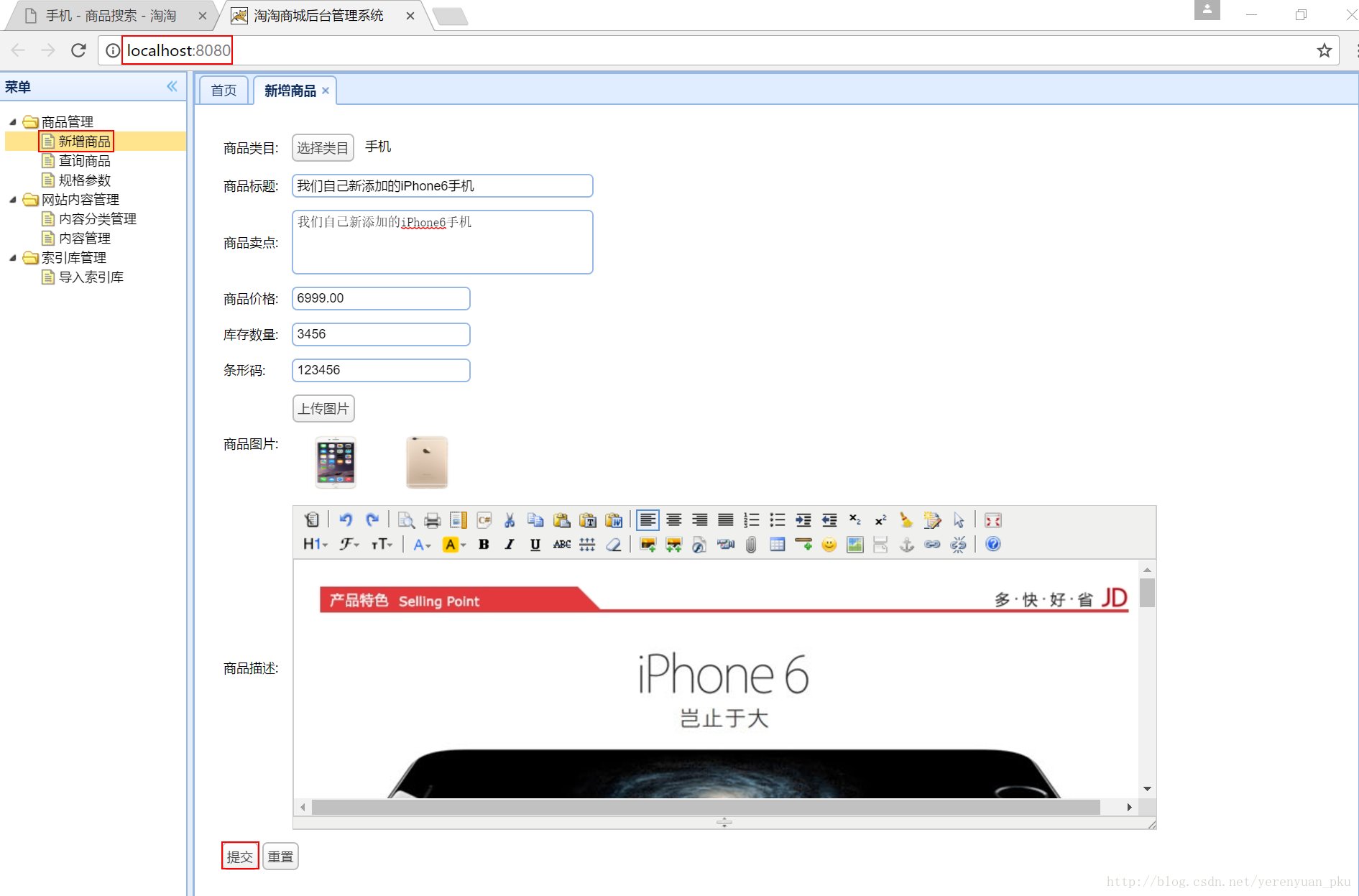The width and height of the screenshot is (1359, 896).
Task: Open yellow highlight color picker
Action: 454,544
